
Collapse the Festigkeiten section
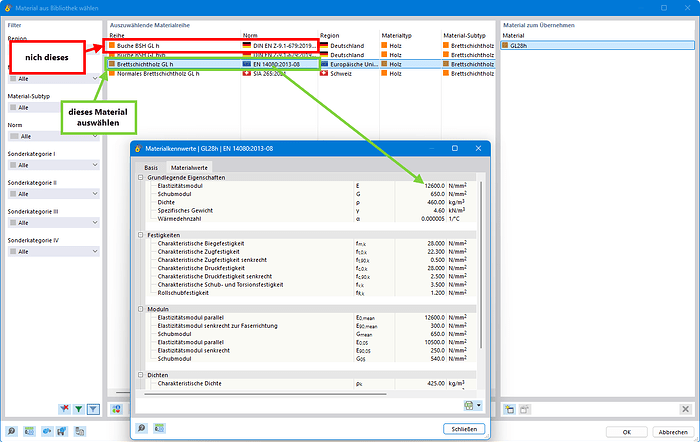coord(141,234)
